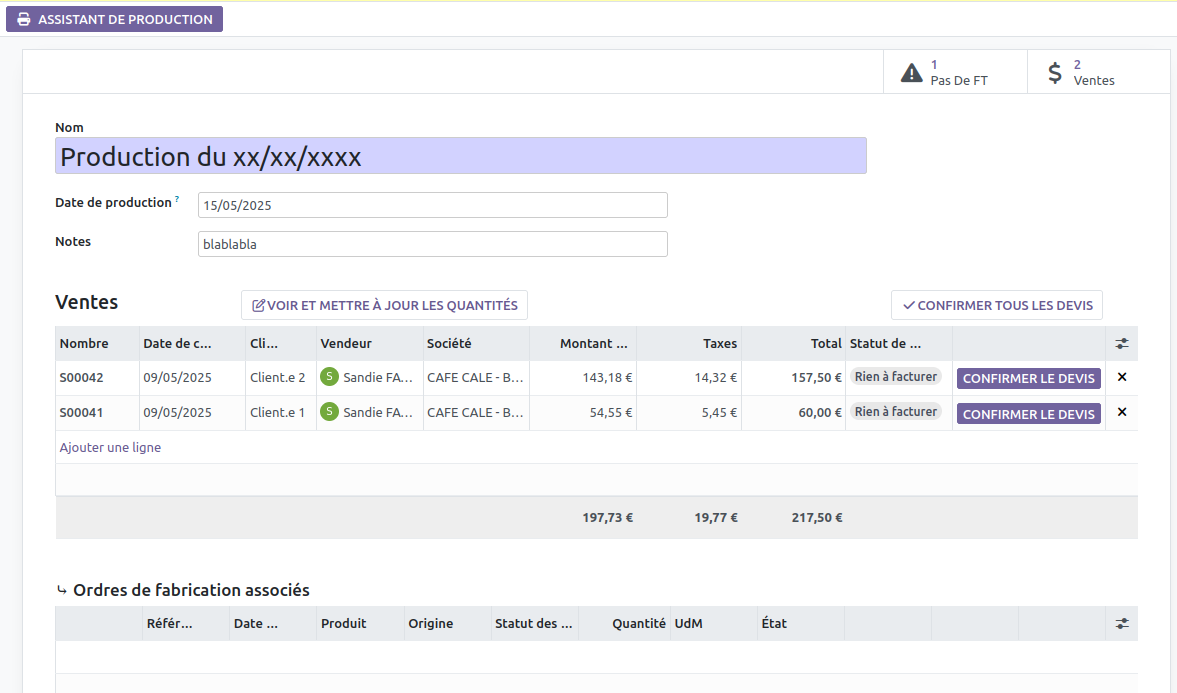Click the Notes field containing blablabla
This screenshot has width=1177, height=693.
tap(432, 244)
